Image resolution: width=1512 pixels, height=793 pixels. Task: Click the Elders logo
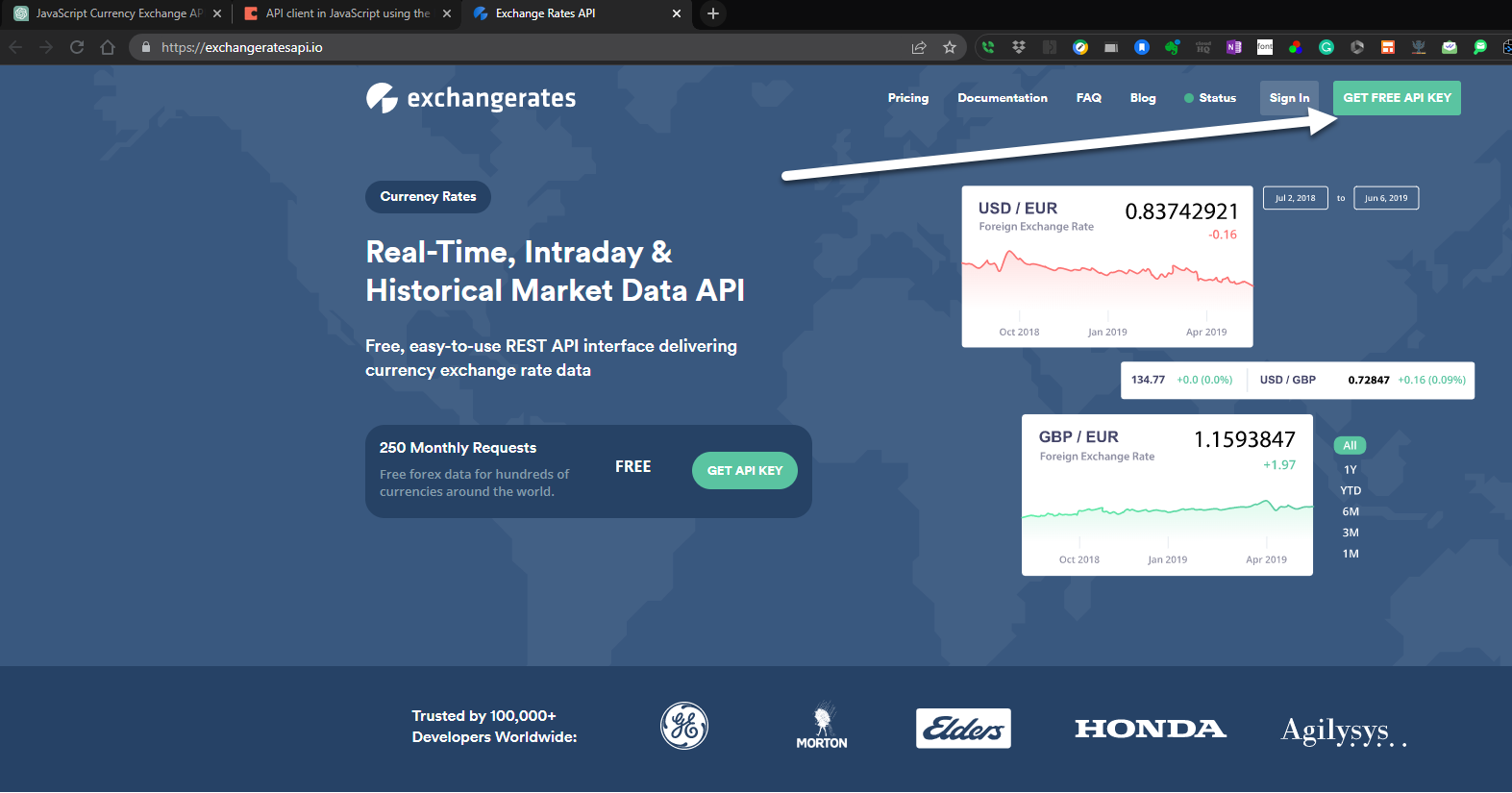963,729
